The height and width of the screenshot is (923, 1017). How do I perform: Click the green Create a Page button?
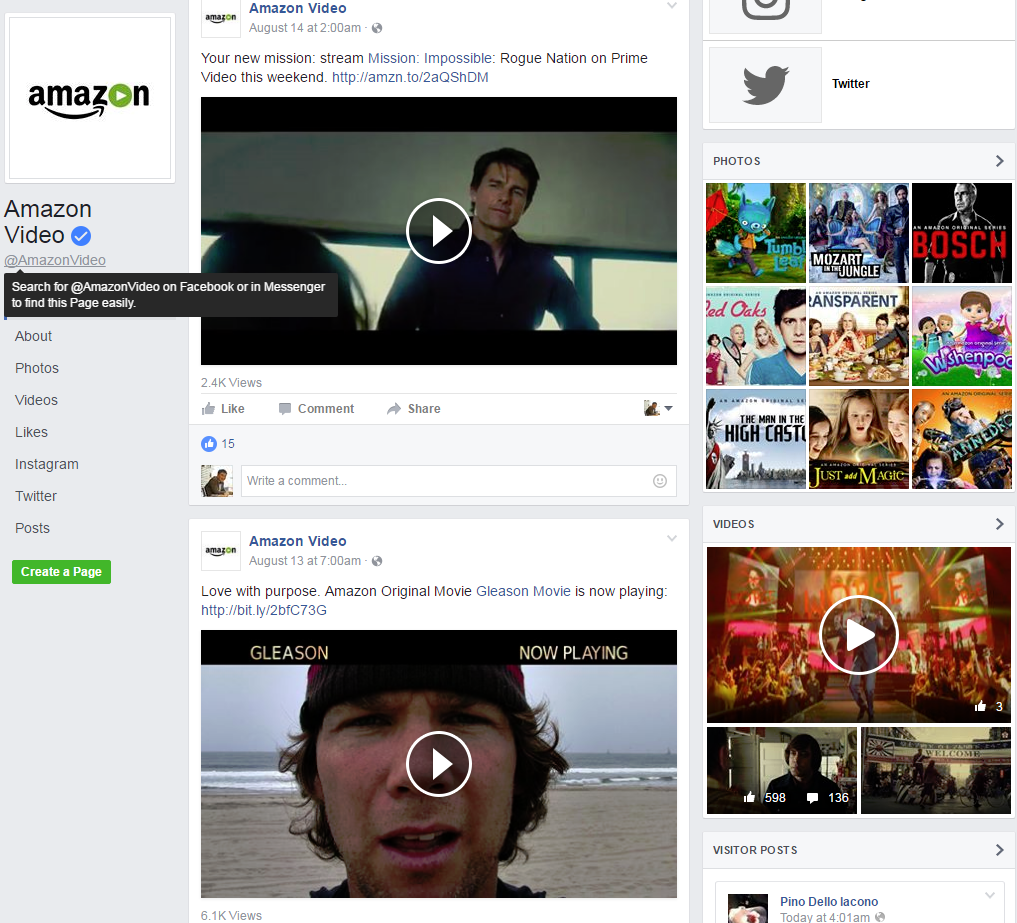click(62, 572)
